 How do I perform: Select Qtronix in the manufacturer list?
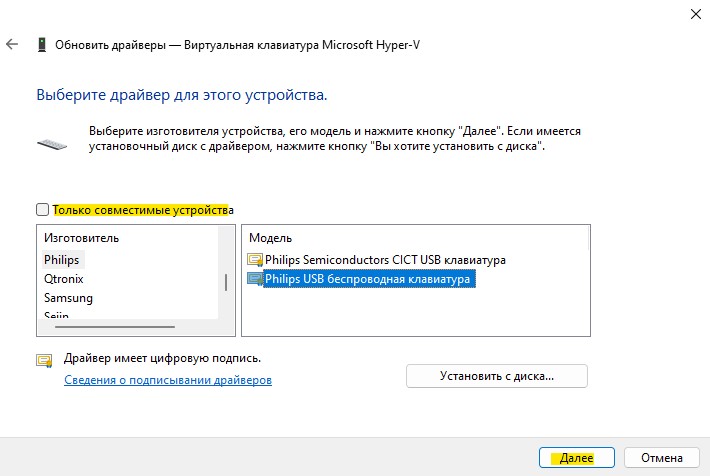pos(64,279)
